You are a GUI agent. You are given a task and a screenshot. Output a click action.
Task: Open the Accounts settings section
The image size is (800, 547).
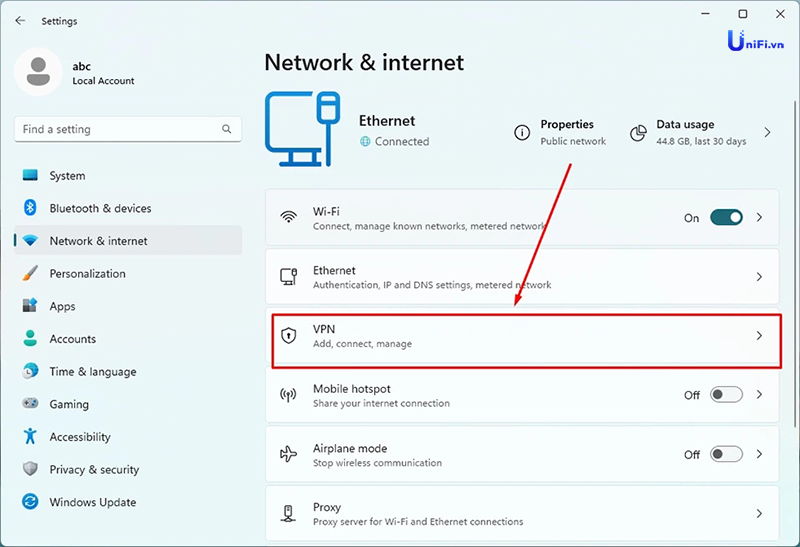pyautogui.click(x=128, y=339)
